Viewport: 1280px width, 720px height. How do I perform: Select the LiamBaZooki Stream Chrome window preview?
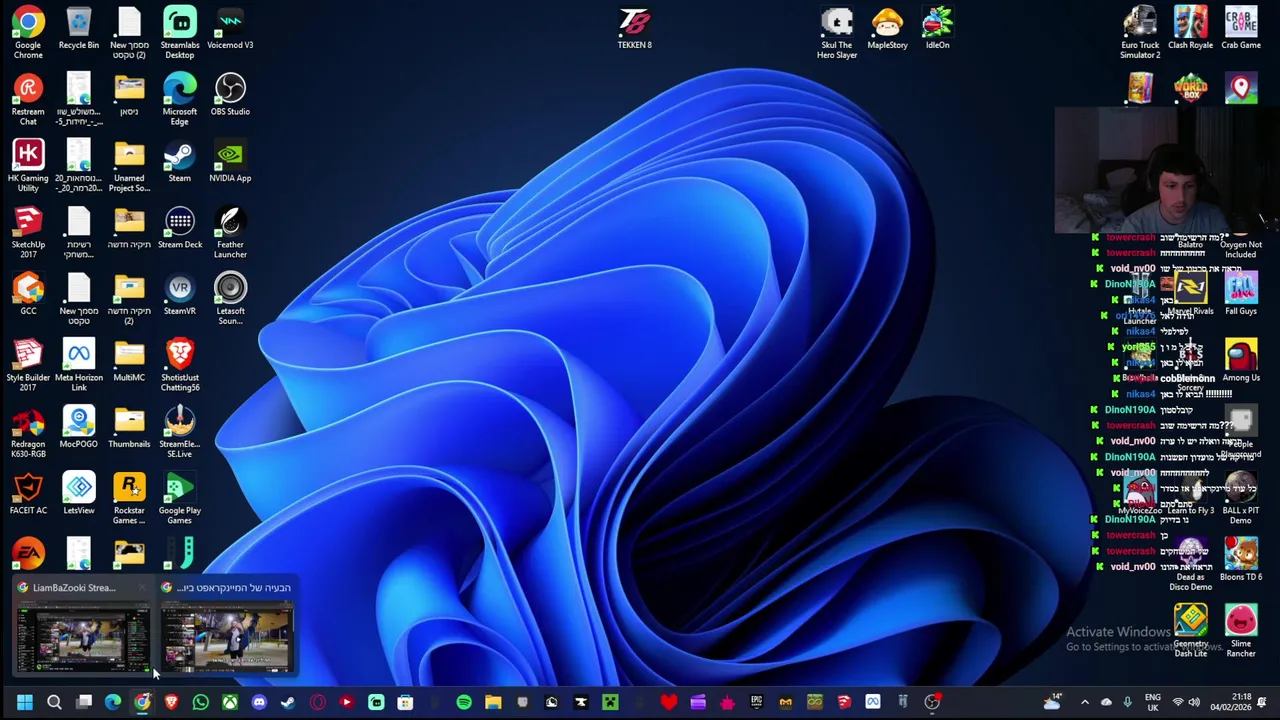point(82,628)
